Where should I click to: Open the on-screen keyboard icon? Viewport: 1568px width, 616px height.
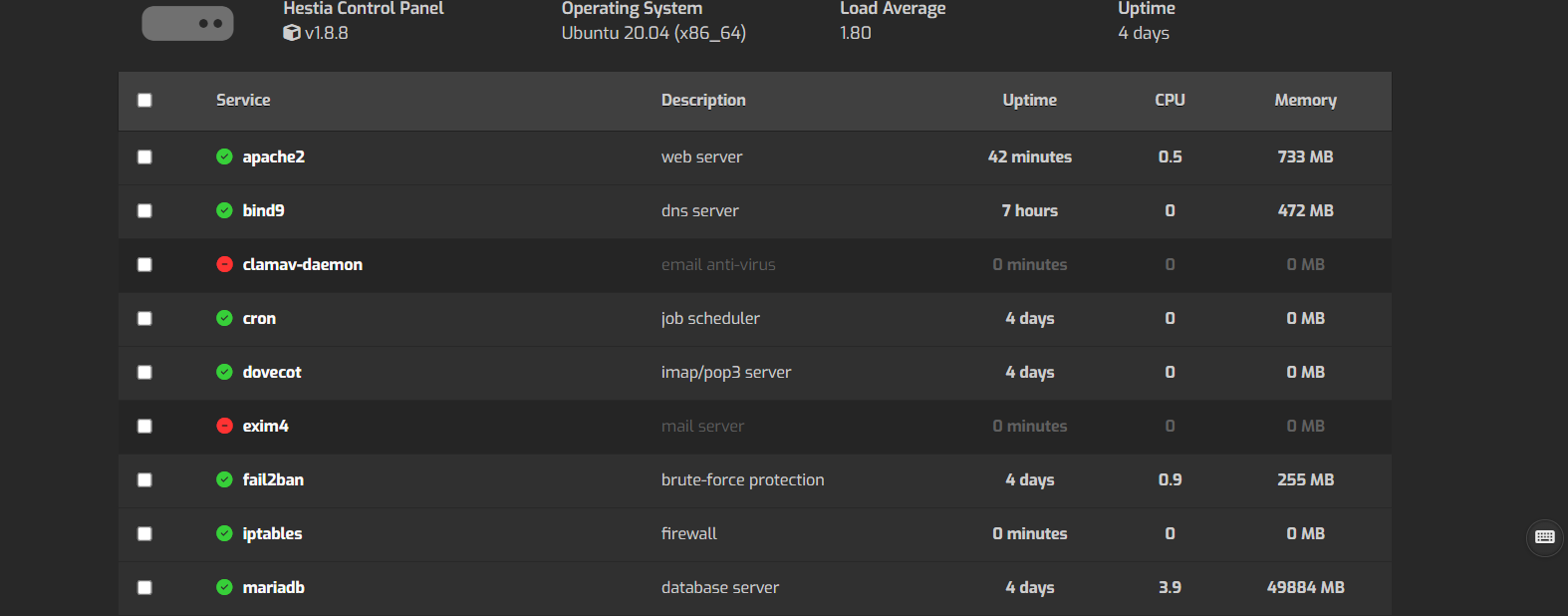click(1545, 537)
